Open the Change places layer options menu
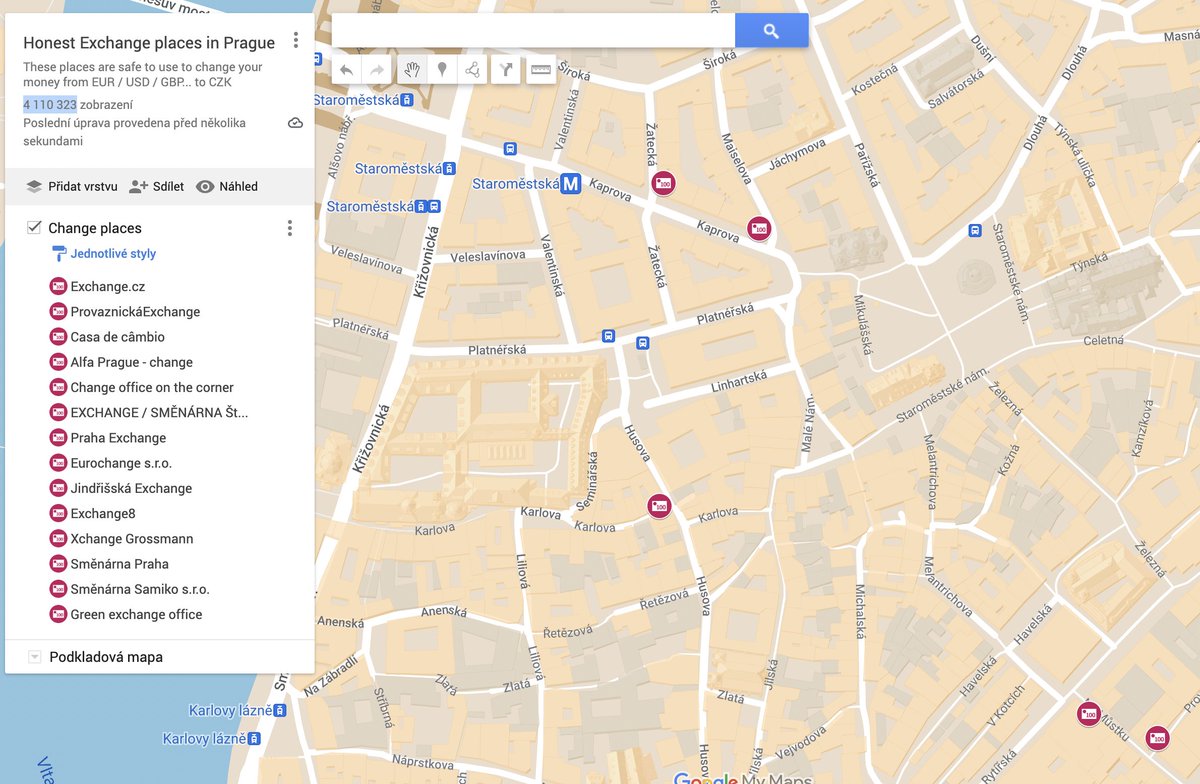Viewport: 1200px width, 784px height. (290, 228)
